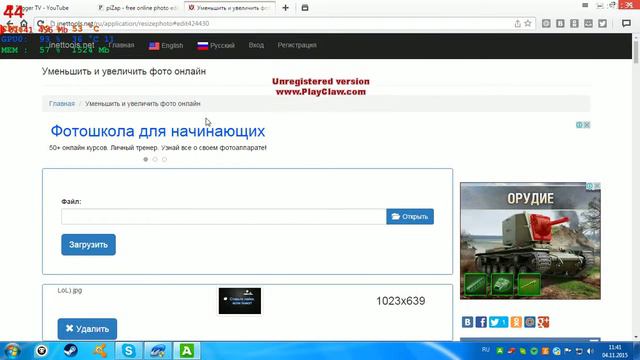The width and height of the screenshot is (640, 360).
Task: Click the LoL).jpg file name
Action: click(x=70, y=290)
